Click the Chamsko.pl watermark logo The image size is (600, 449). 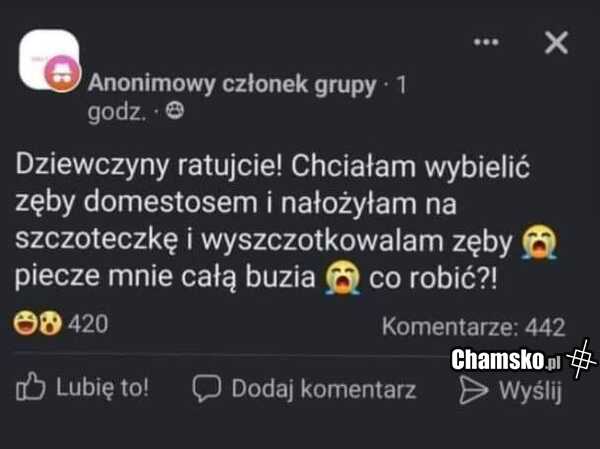(x=523, y=359)
